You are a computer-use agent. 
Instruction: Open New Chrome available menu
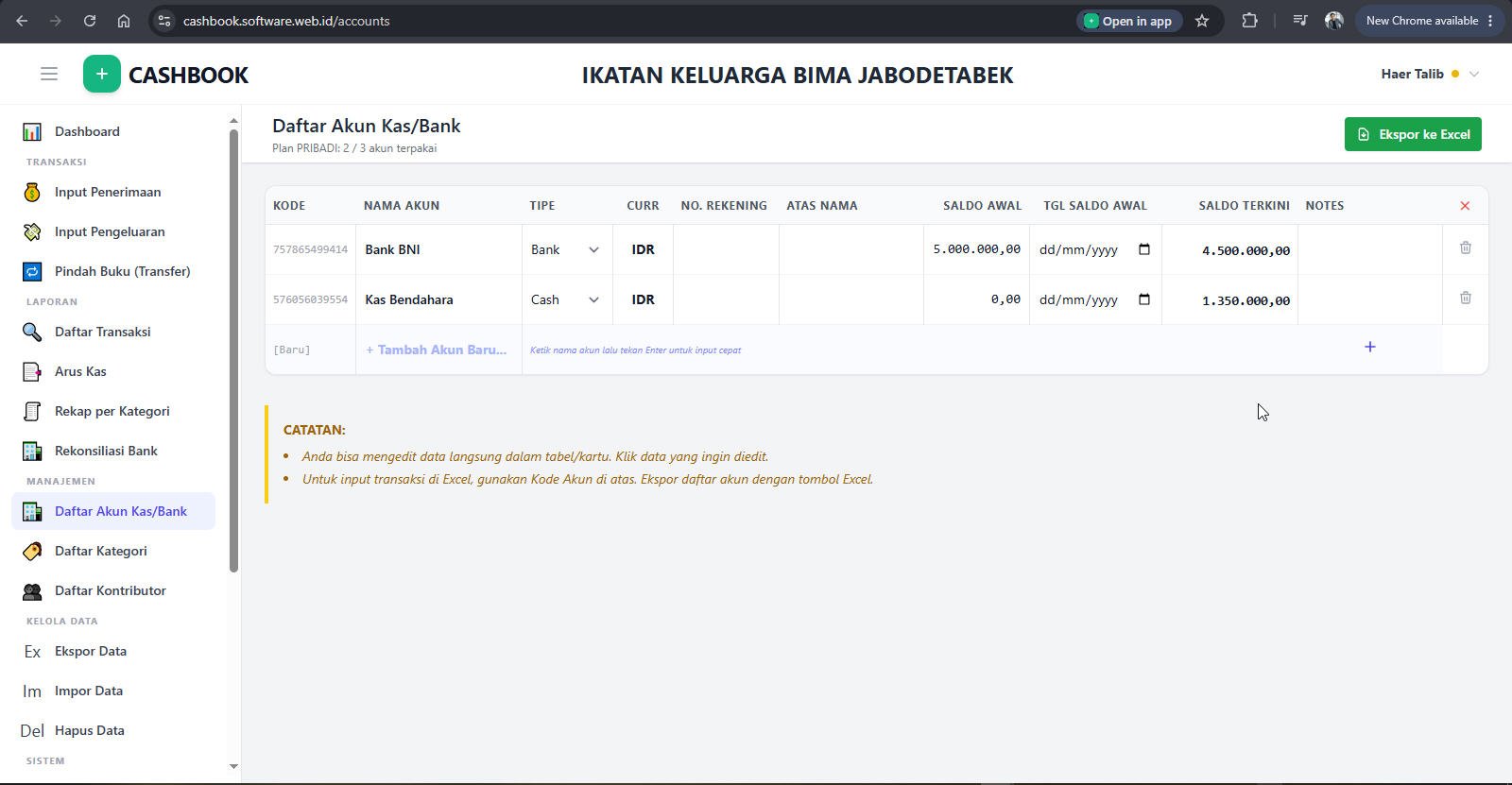coord(1430,21)
